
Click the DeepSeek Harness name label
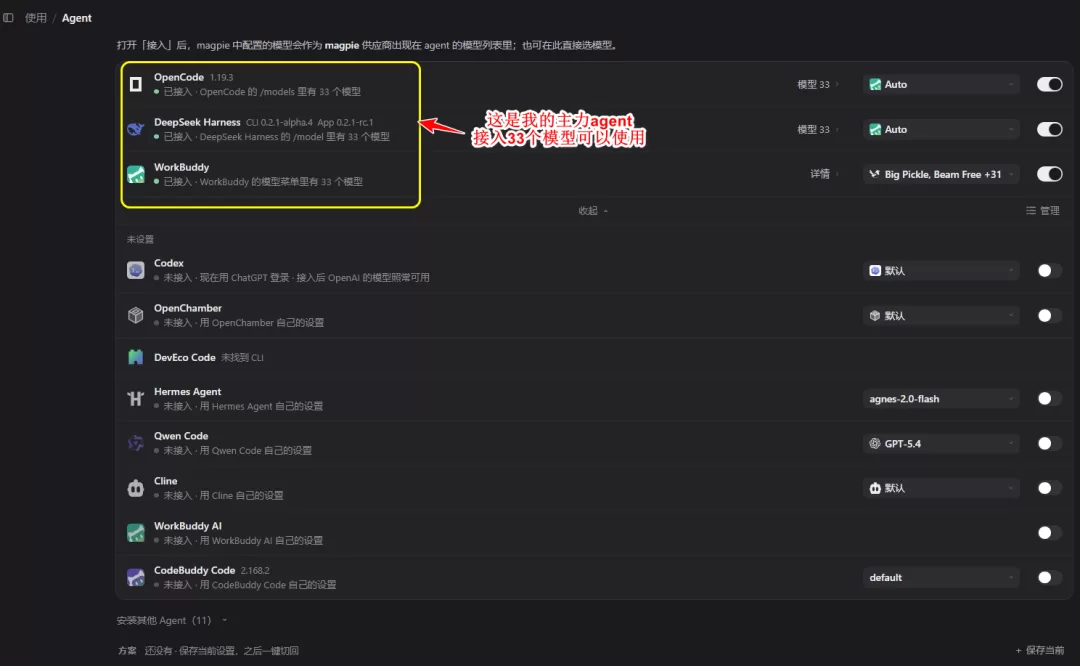(x=197, y=122)
